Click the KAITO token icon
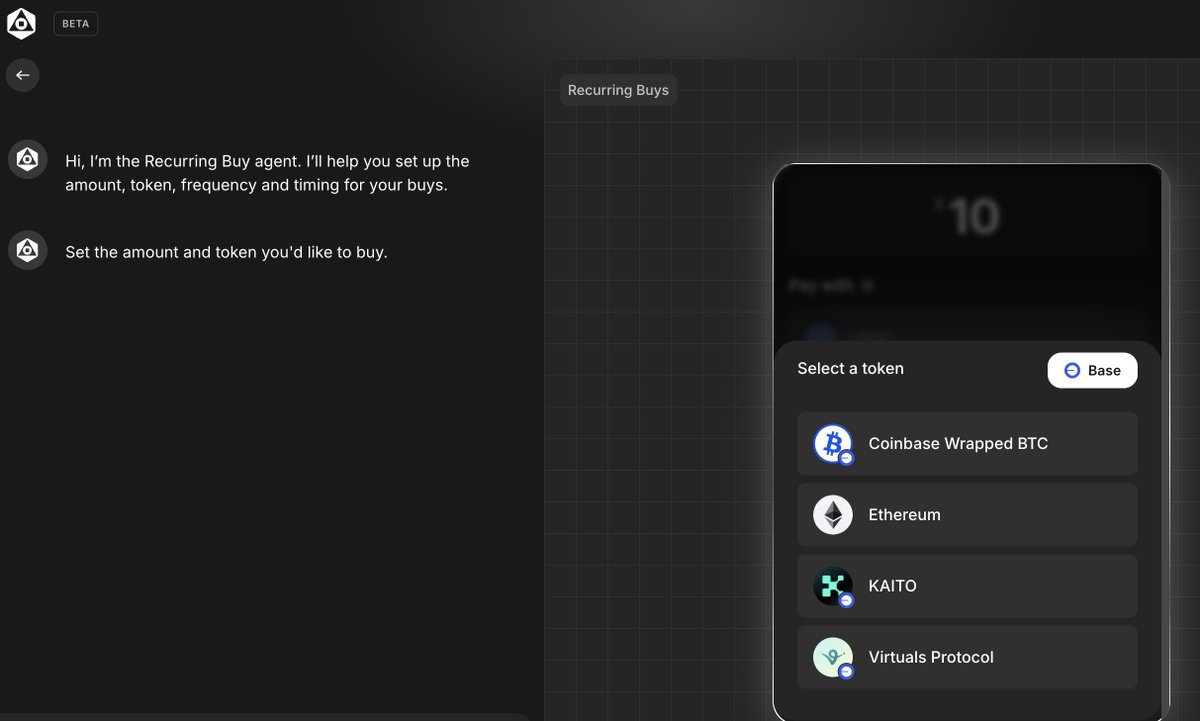Image resolution: width=1200 pixels, height=721 pixels. (832, 586)
